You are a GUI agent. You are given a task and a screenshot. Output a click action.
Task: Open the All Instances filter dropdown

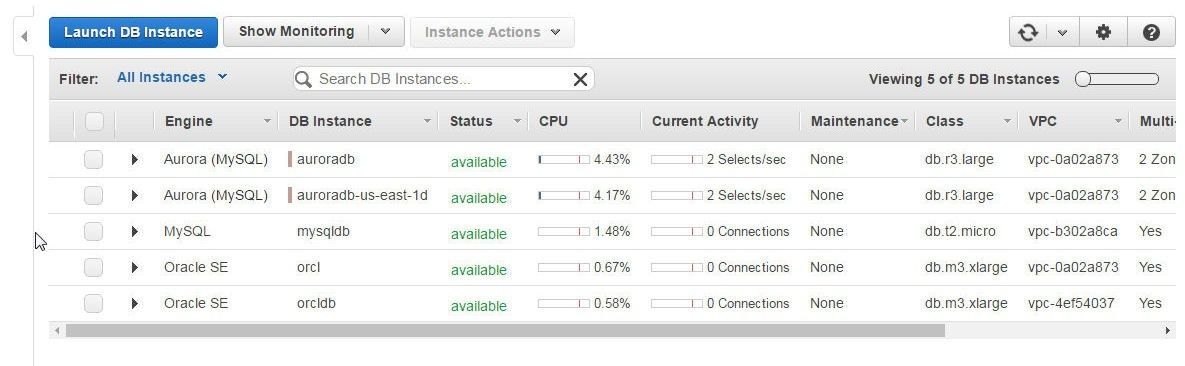172,77
